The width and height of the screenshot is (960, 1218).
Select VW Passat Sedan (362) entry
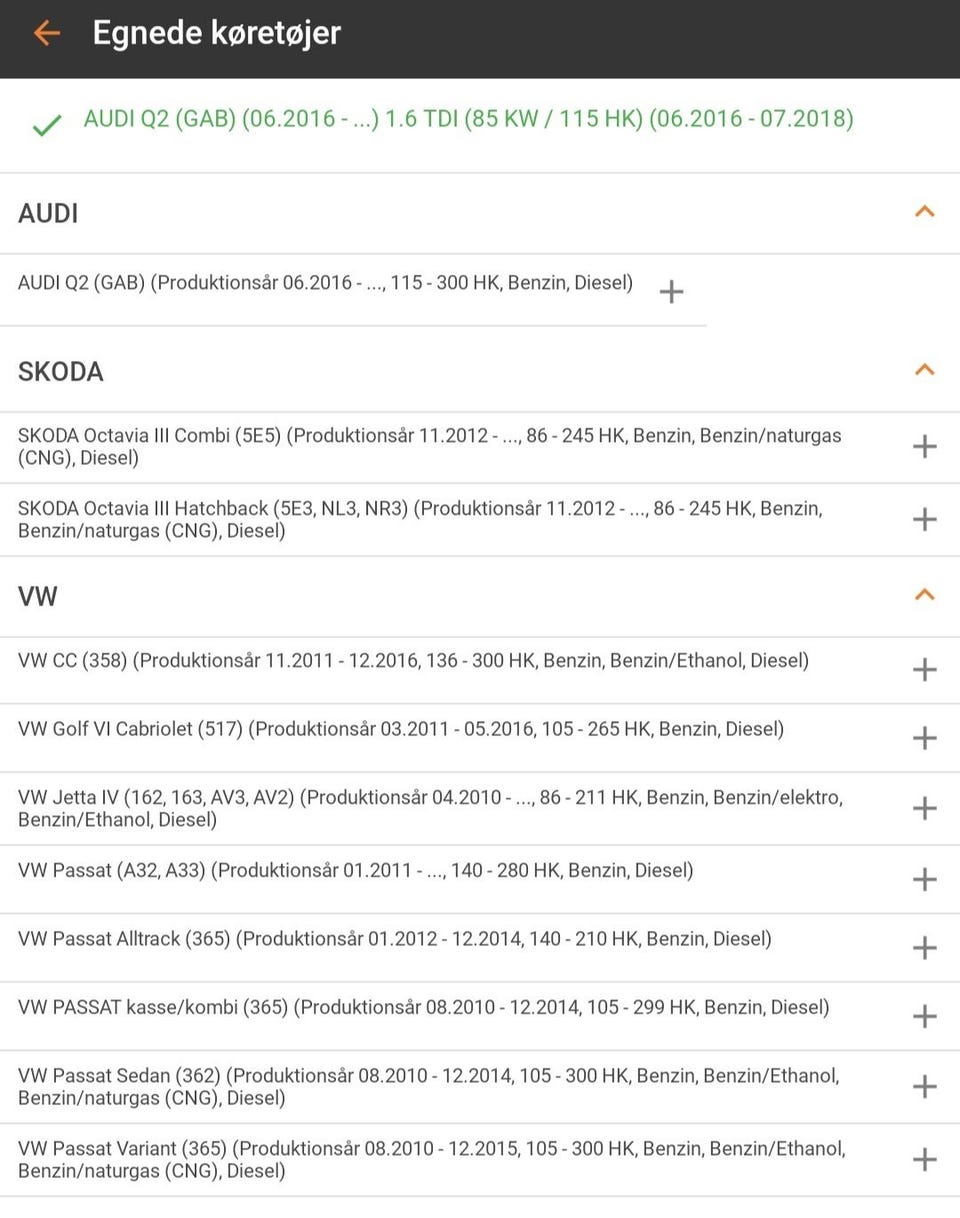428,1087
